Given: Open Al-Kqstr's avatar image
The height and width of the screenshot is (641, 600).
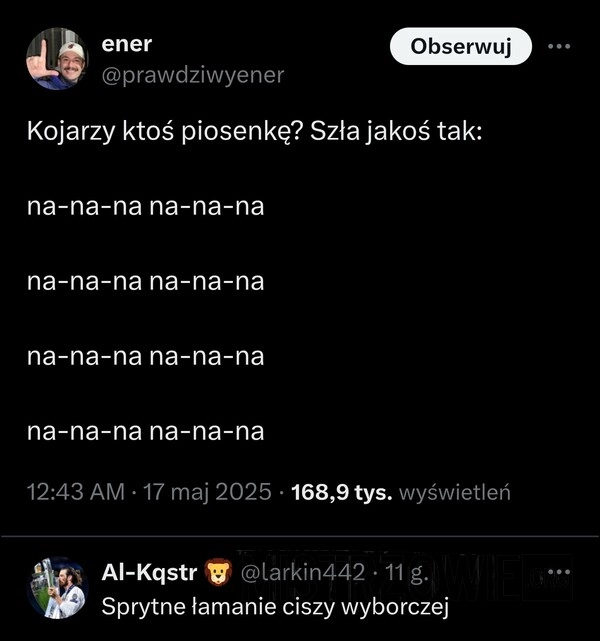Looking at the screenshot, I should tap(57, 587).
